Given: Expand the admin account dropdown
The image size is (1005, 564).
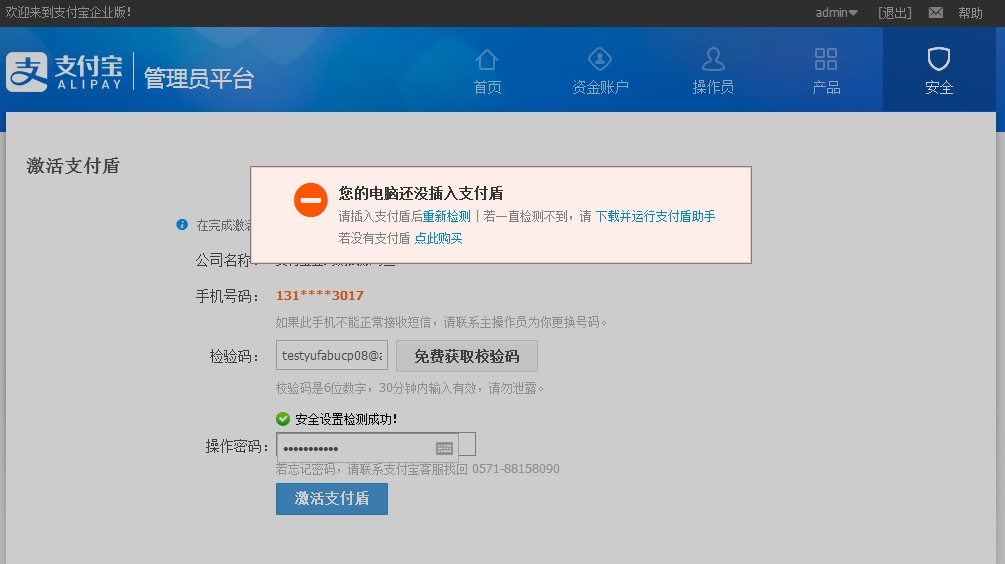Looking at the screenshot, I should 836,13.
